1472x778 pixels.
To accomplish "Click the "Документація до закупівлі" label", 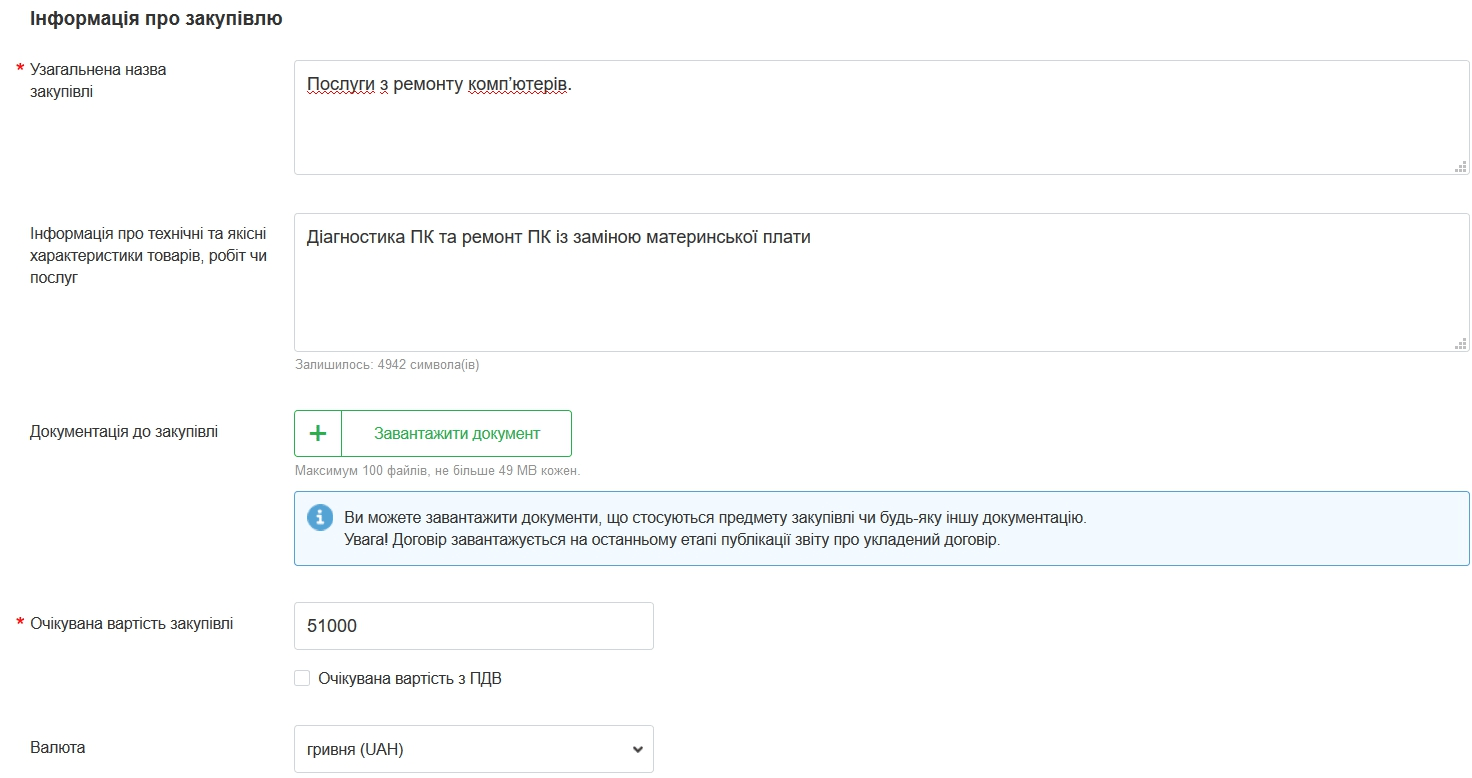I will (x=124, y=432).
